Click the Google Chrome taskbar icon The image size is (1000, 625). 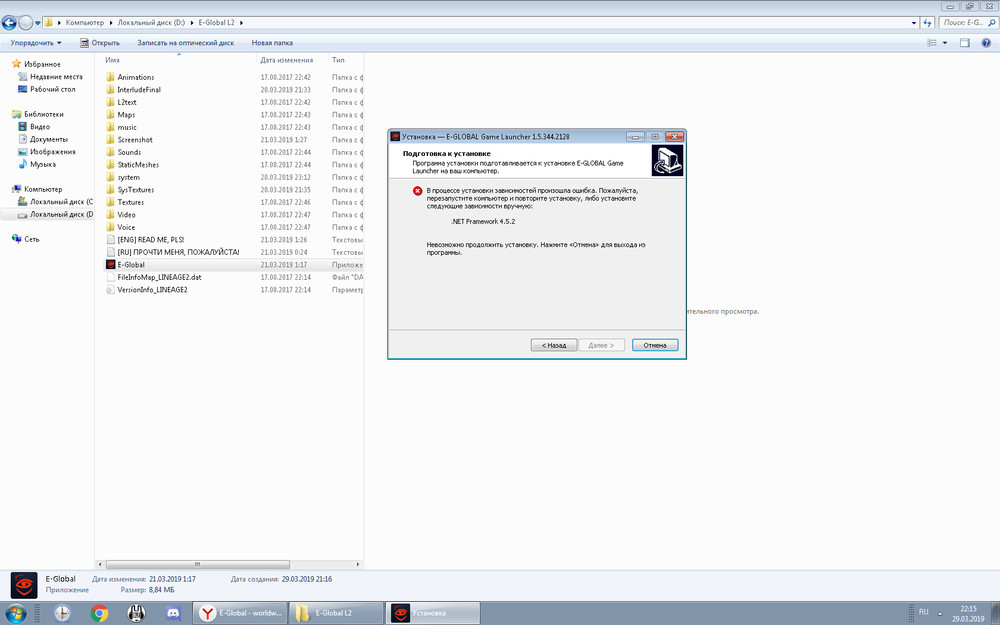point(99,613)
